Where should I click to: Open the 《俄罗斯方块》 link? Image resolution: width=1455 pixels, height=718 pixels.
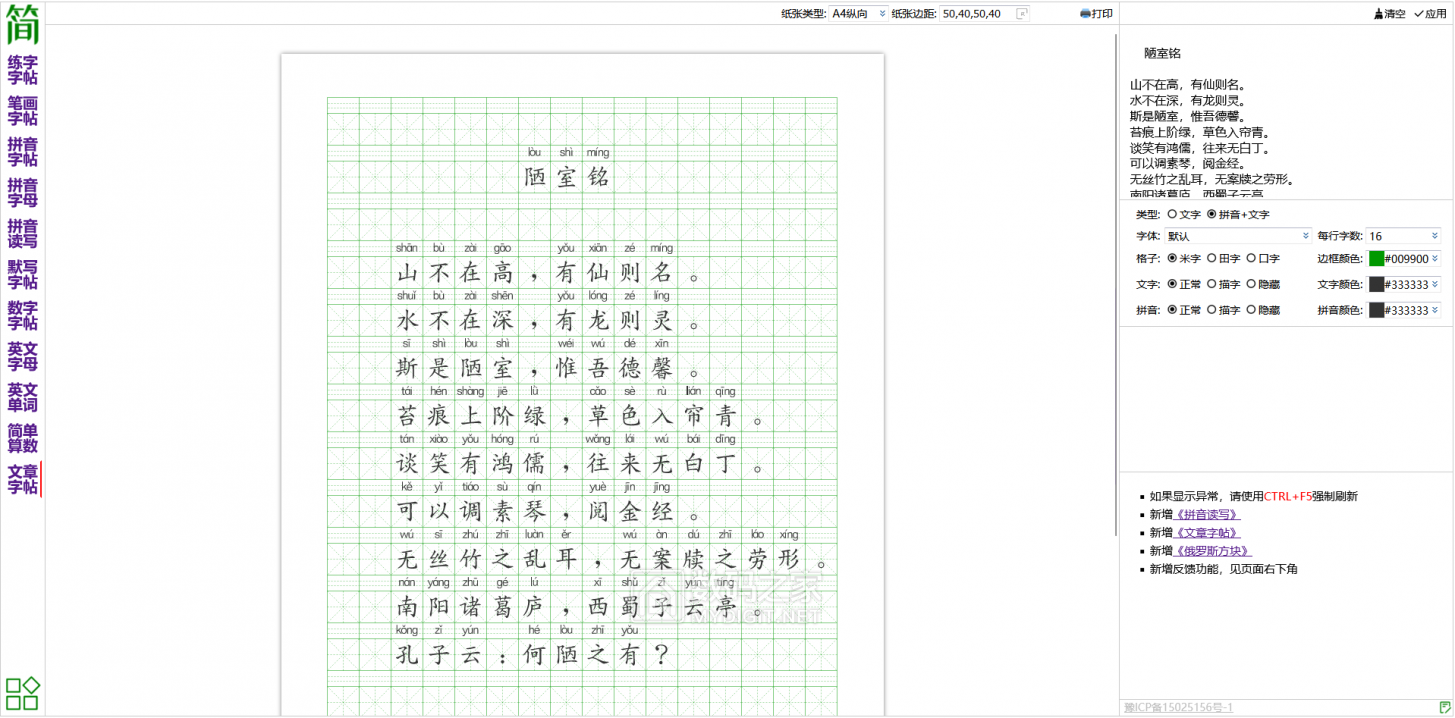point(1213,551)
